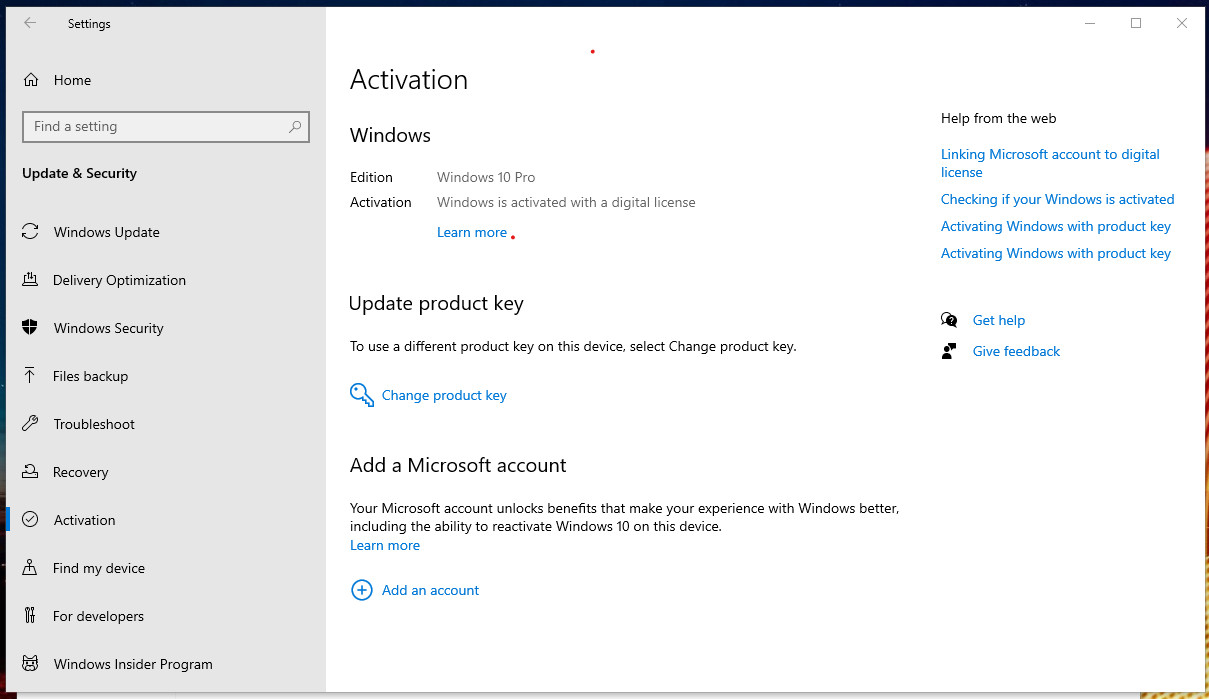Click the Give feedback person icon
The height and width of the screenshot is (699, 1209).
(x=949, y=351)
